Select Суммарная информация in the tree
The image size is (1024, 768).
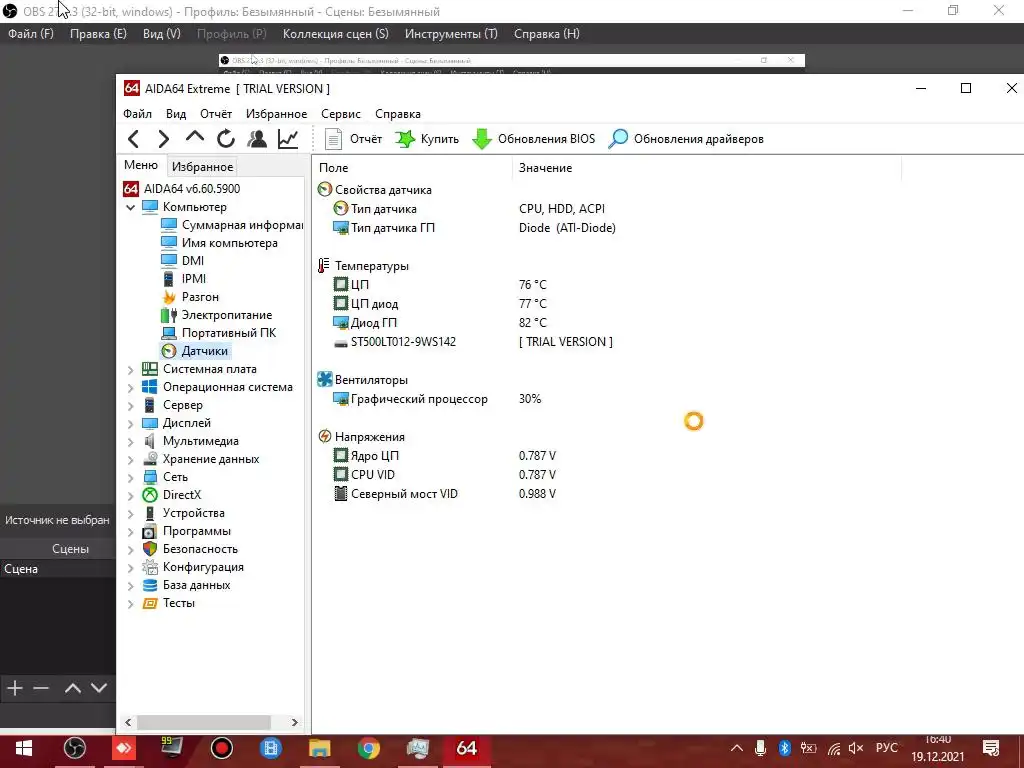tap(232, 225)
